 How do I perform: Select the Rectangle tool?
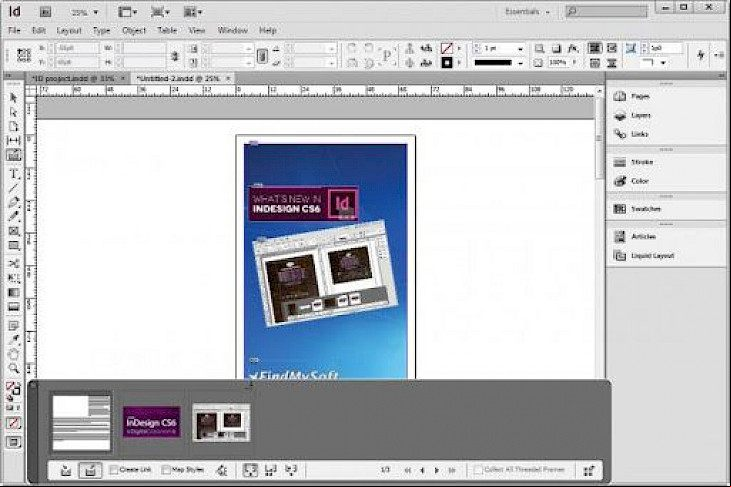click(x=14, y=246)
